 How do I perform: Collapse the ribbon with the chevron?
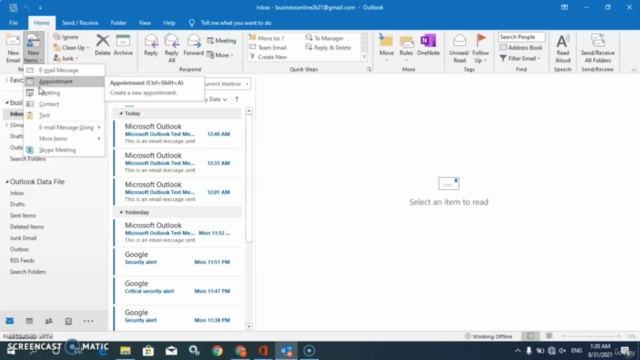[633, 70]
